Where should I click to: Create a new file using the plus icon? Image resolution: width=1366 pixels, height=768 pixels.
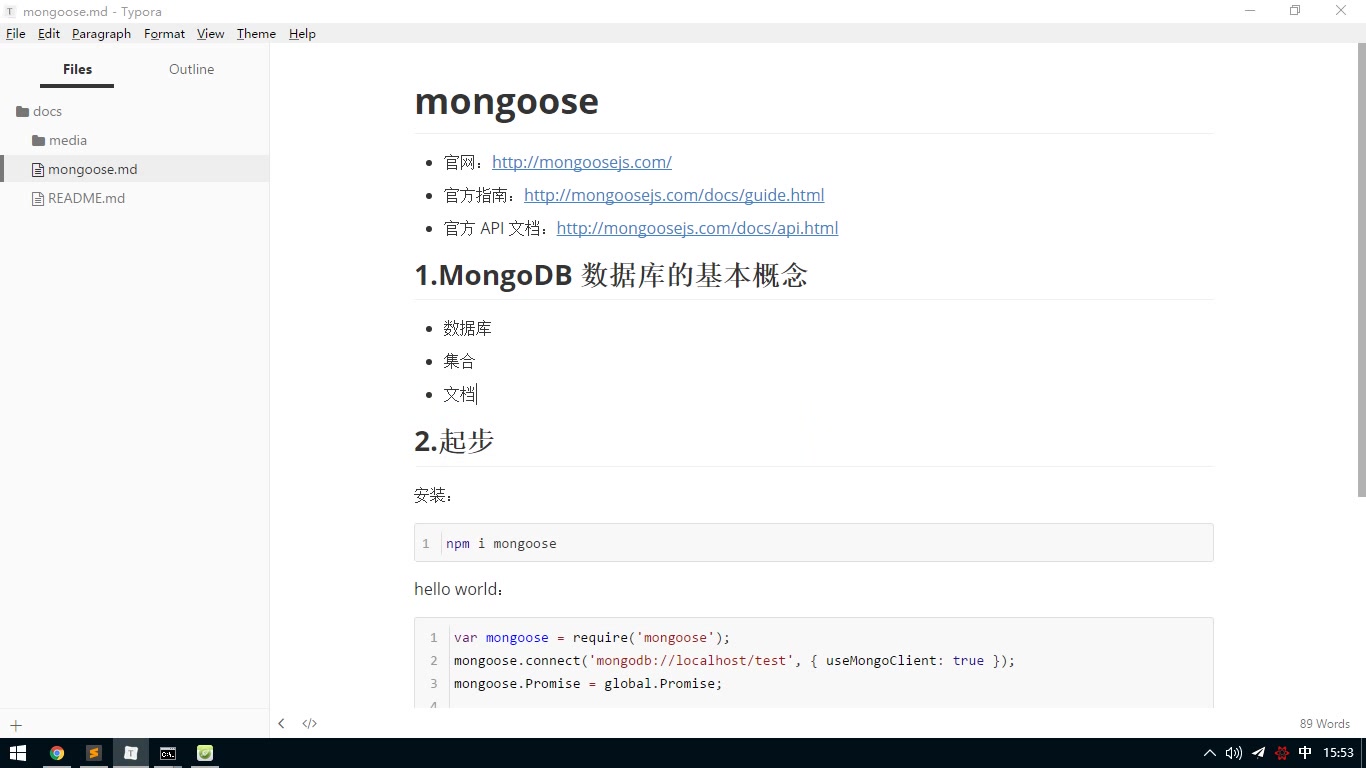click(15, 725)
